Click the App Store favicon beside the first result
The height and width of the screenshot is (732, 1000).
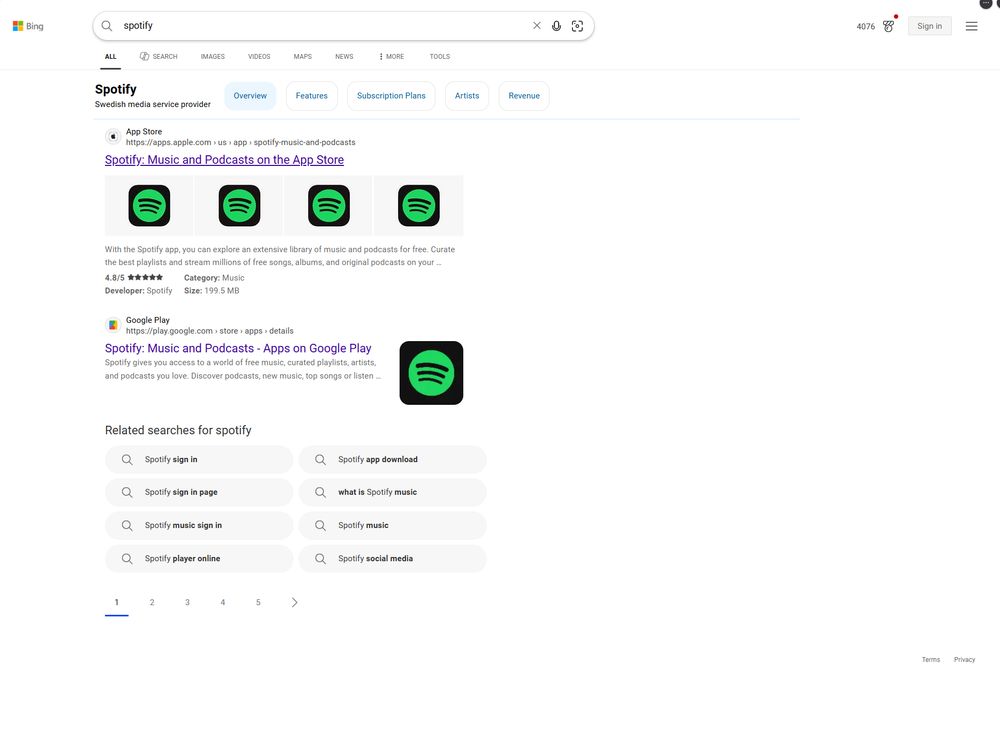tap(113, 135)
